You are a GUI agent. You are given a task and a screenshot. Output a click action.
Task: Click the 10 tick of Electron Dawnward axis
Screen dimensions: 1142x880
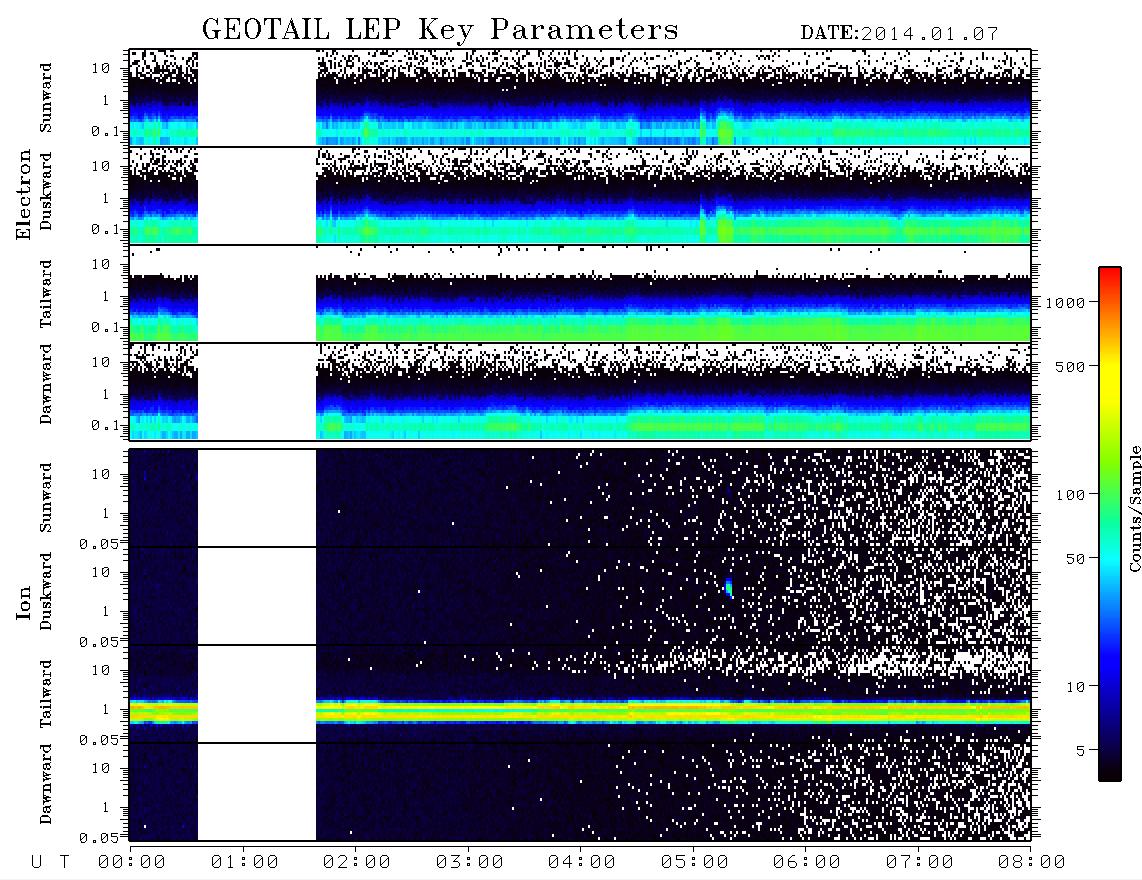click(101, 362)
